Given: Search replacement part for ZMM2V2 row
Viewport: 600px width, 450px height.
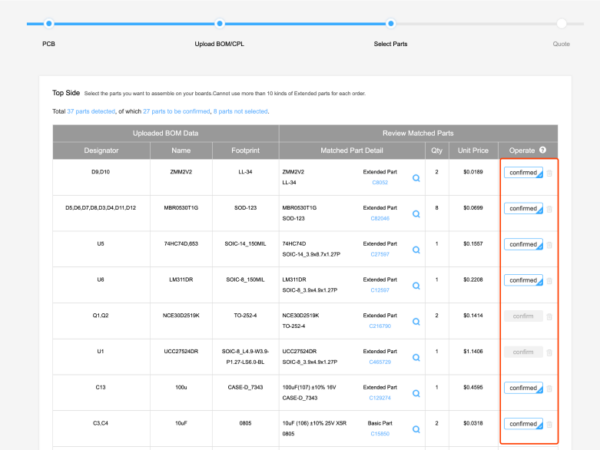Looking at the screenshot, I should pos(416,178).
